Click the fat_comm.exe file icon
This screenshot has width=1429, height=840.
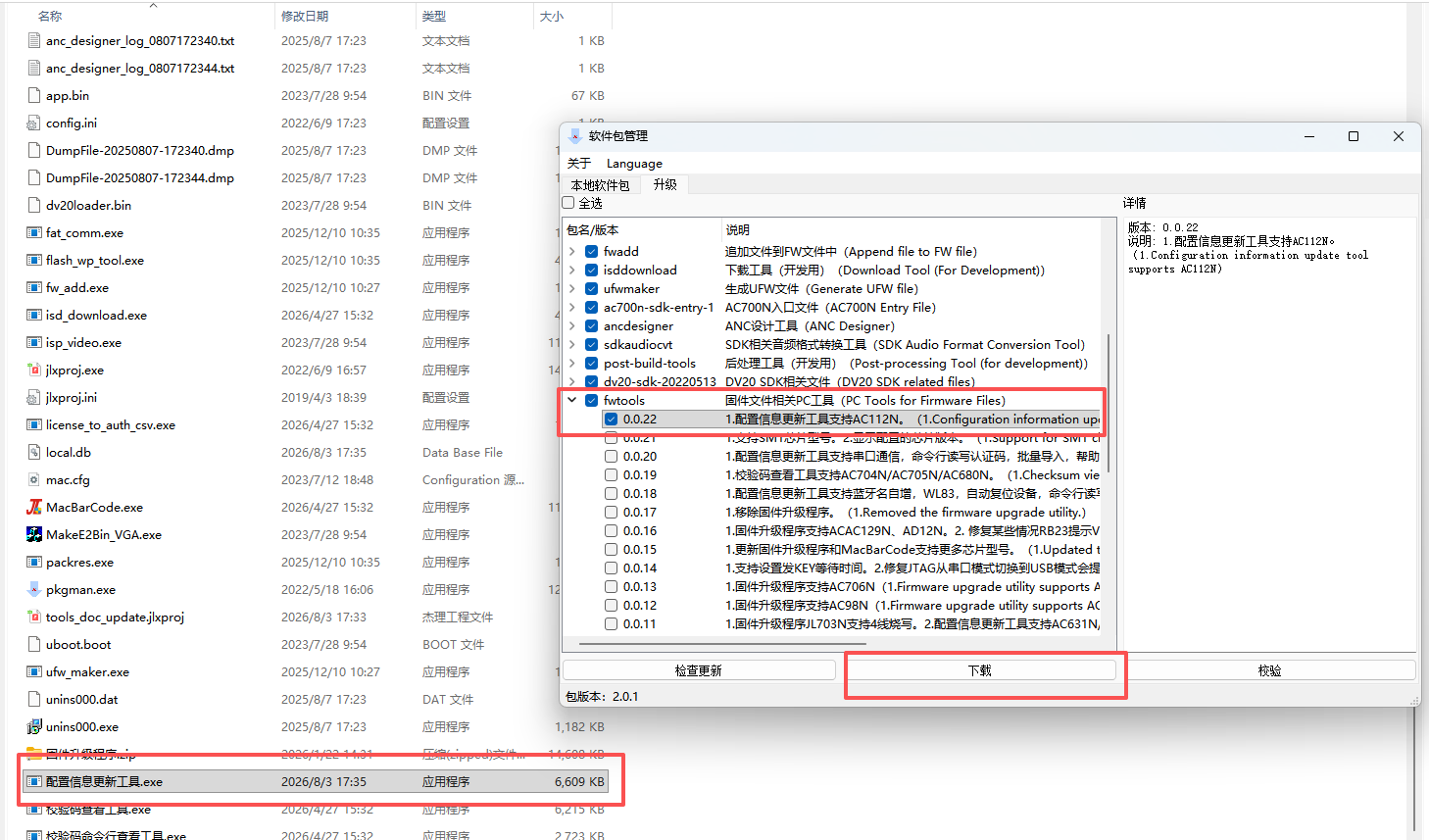point(34,232)
